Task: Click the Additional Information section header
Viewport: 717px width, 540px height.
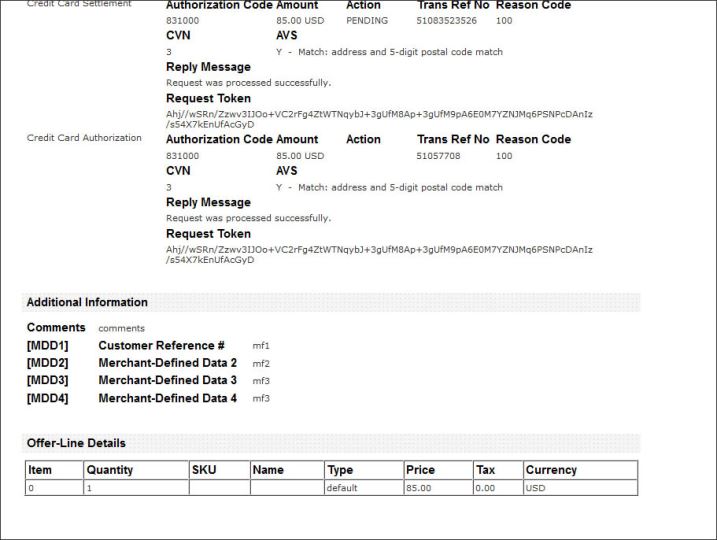Action: click(87, 302)
